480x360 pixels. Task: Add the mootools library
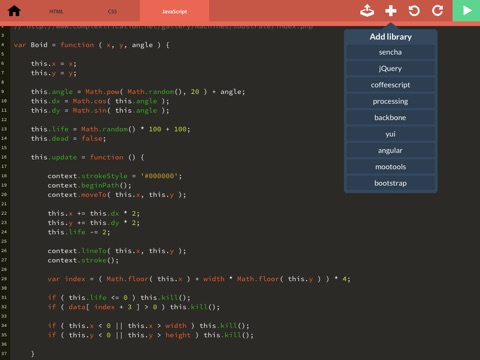pos(390,167)
